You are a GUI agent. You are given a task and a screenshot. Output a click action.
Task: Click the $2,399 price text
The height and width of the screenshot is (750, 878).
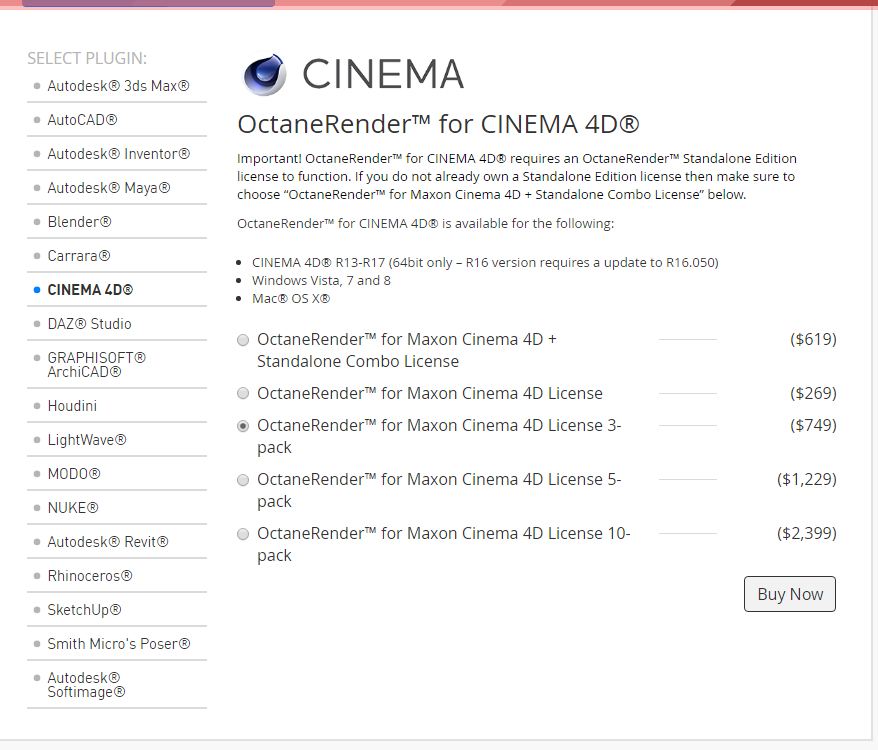(x=807, y=533)
